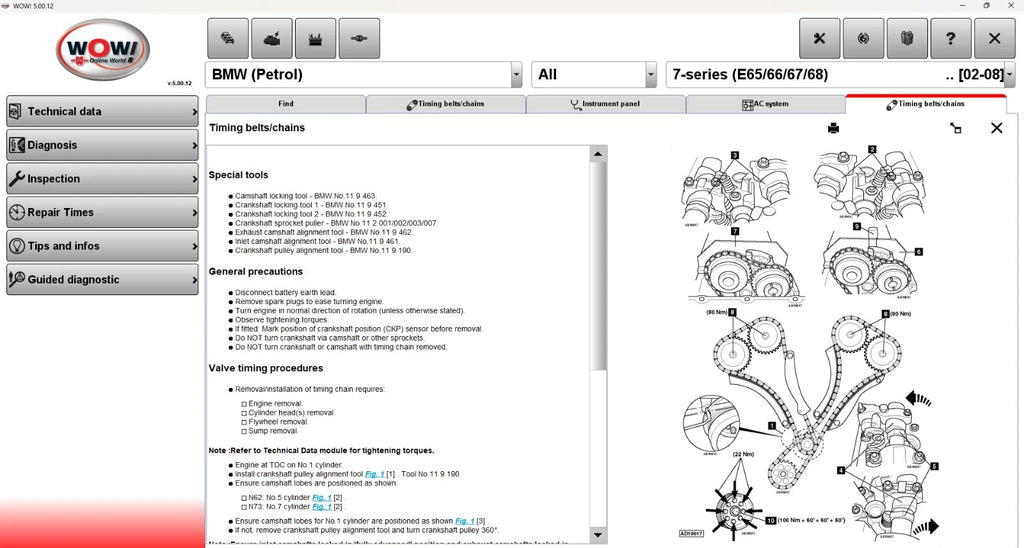Click 'Engine removal' sub-item
This screenshot has height=548, width=1024.
(x=276, y=404)
